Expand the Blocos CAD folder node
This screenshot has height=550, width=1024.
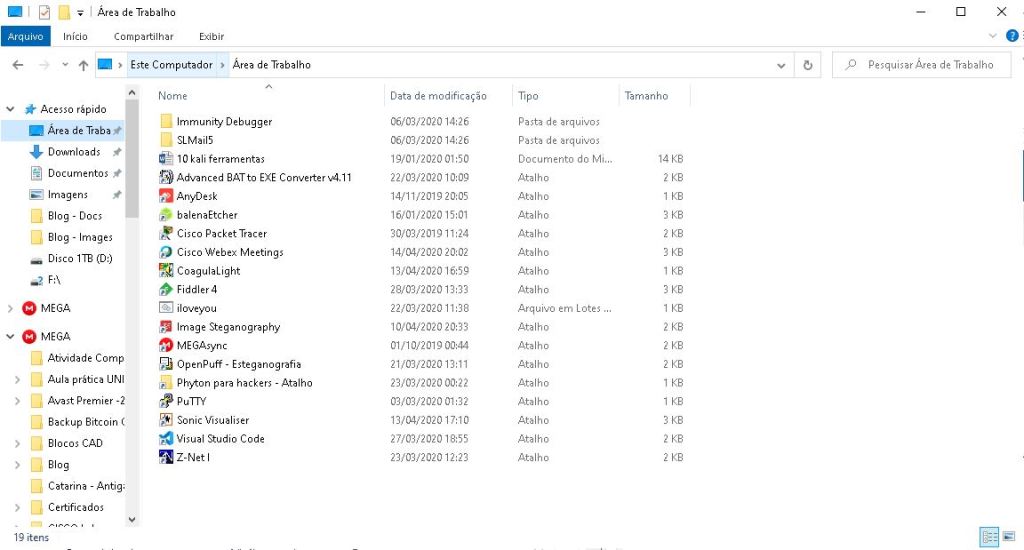coord(17,443)
